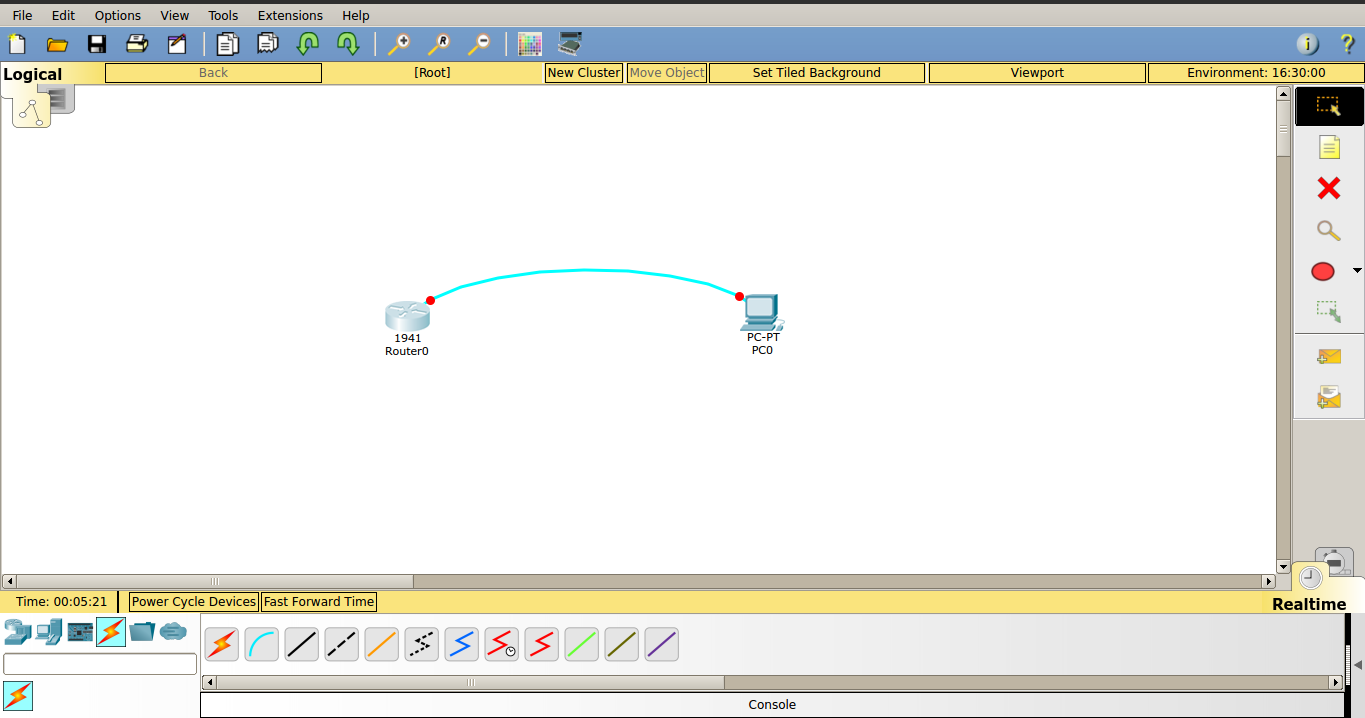Screen dimensions: 1365x718
Task: Select the Add Simple PDU tool
Action: click(1329, 356)
